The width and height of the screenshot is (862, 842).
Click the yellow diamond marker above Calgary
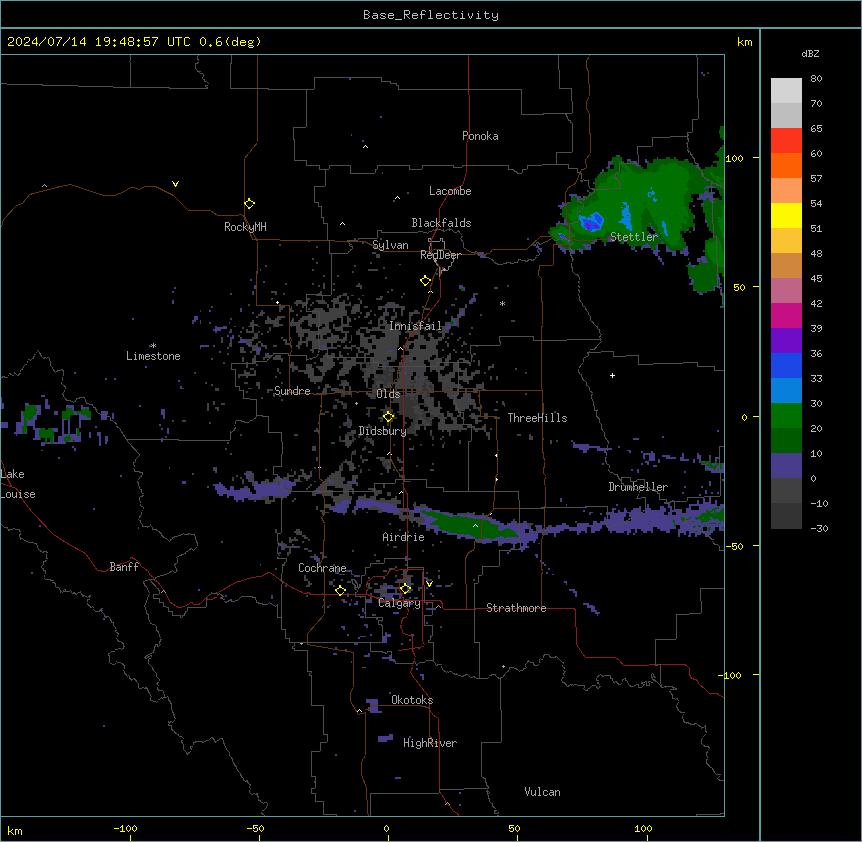pyautogui.click(x=405, y=589)
